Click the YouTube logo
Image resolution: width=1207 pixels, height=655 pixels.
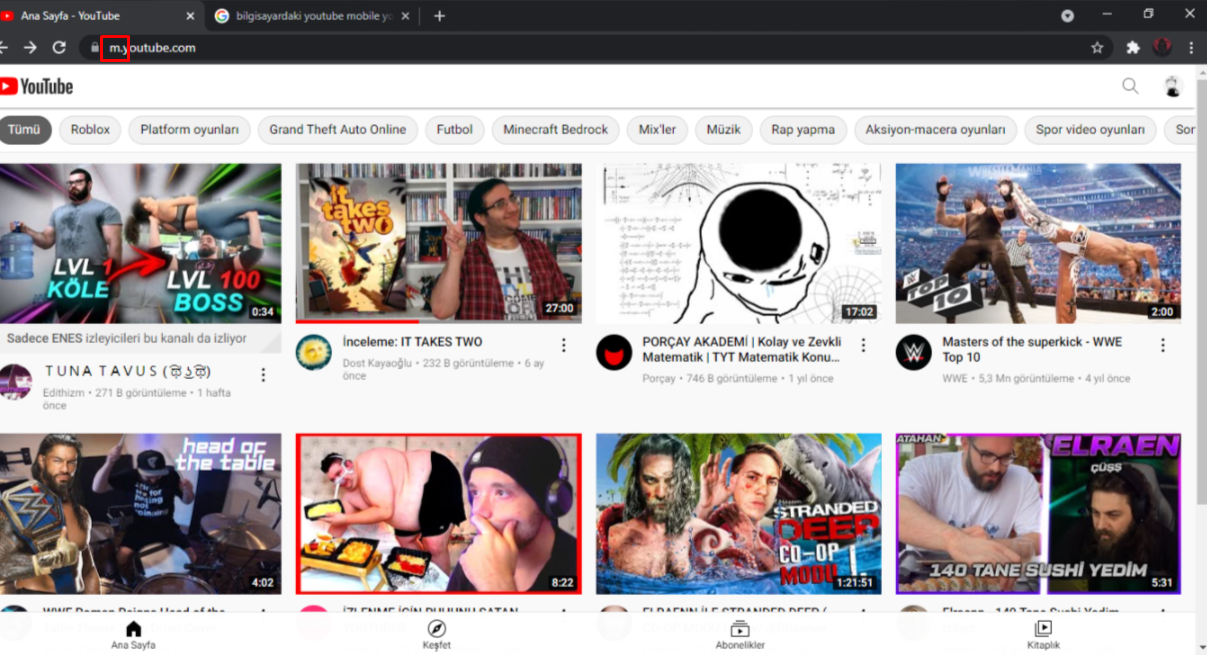[x=37, y=87]
